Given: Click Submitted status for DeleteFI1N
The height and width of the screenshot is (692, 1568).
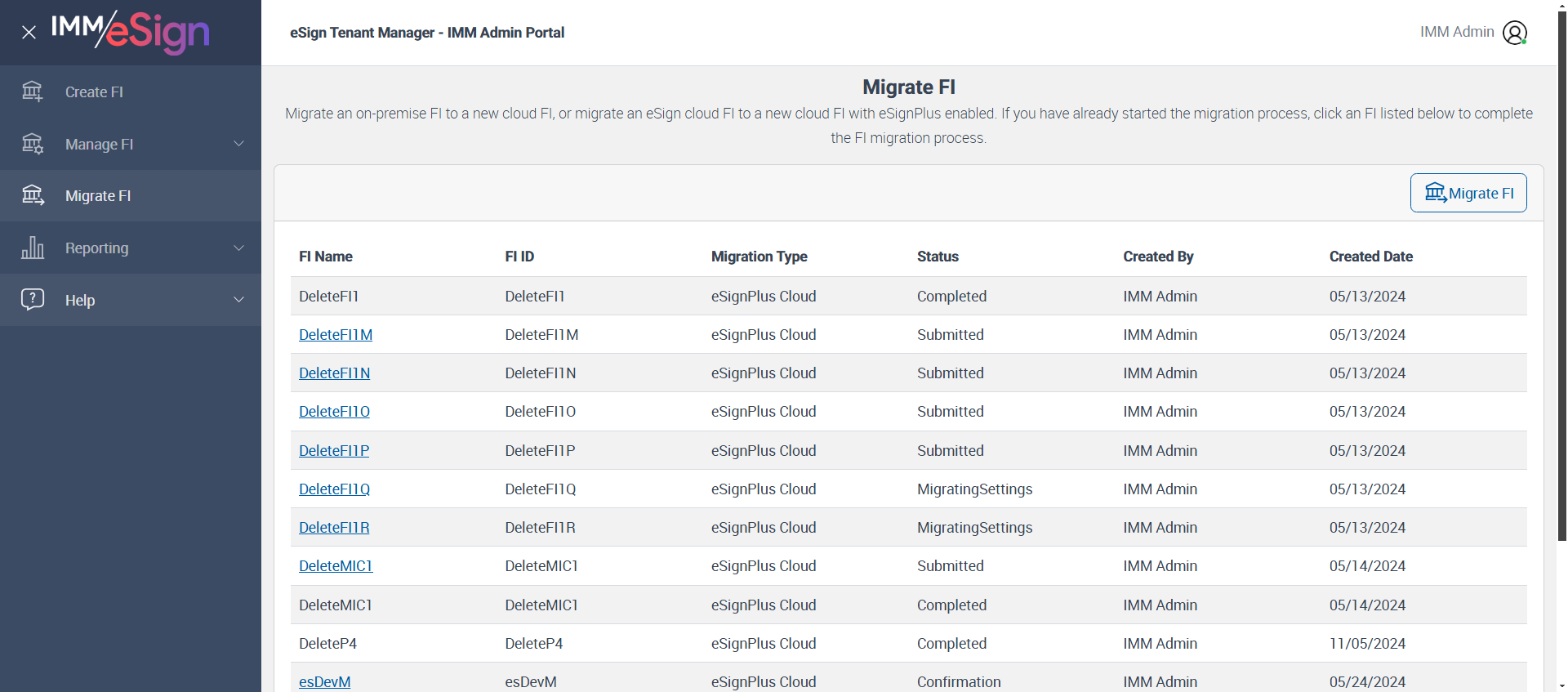Looking at the screenshot, I should coord(950,373).
